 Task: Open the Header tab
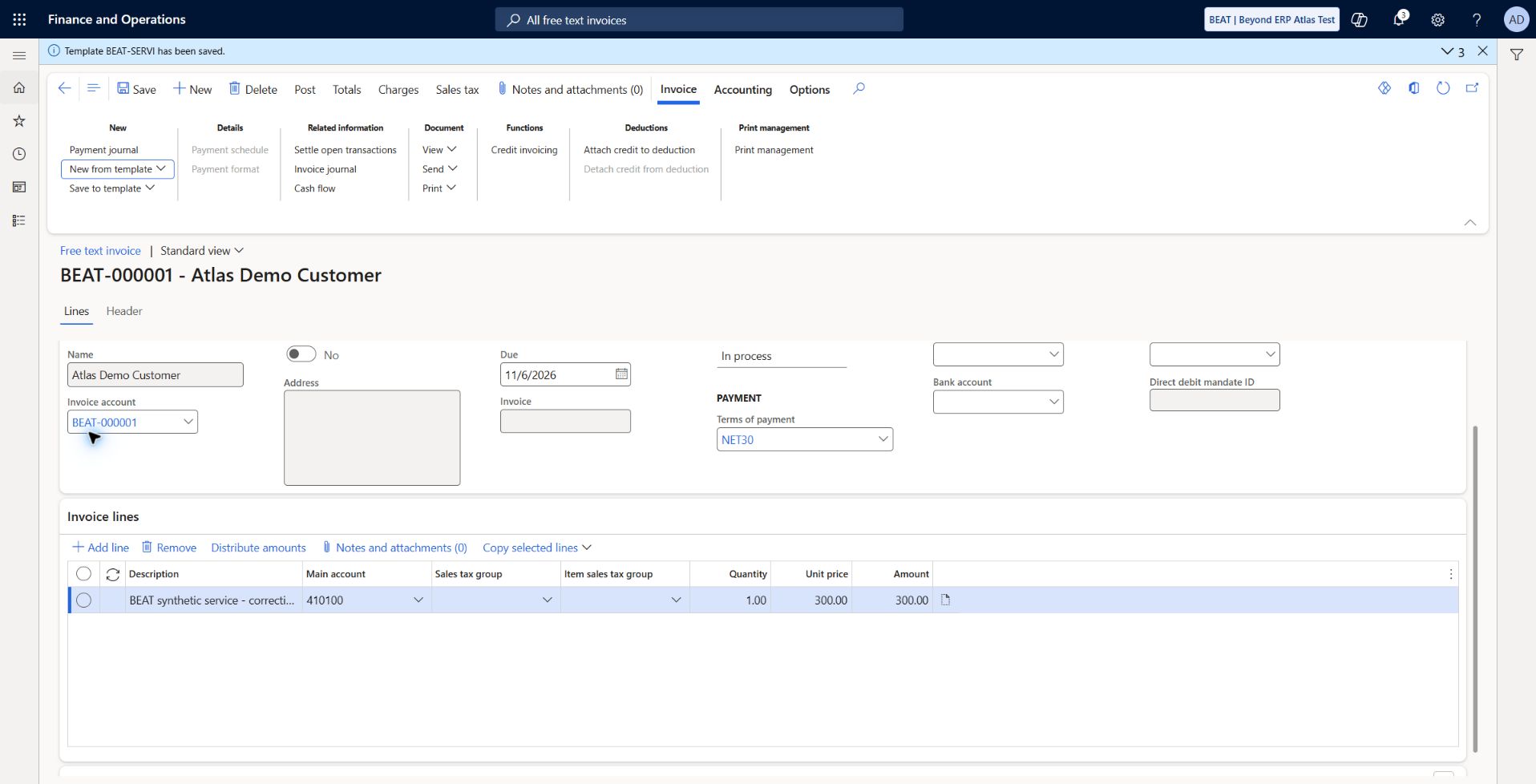point(124,311)
